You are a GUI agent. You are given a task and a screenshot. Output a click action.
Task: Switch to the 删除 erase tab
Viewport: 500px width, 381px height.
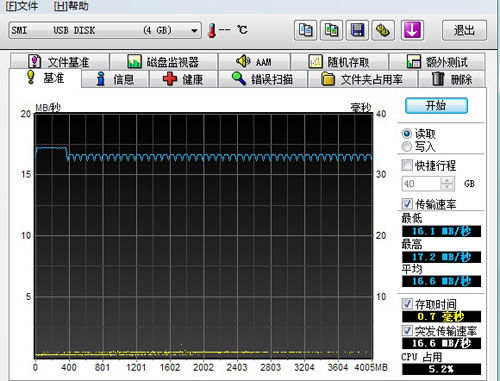tap(452, 79)
